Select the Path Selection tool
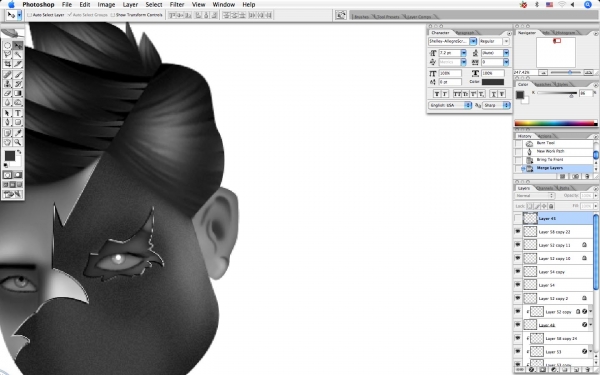The image size is (600, 375). pyautogui.click(x=7, y=113)
